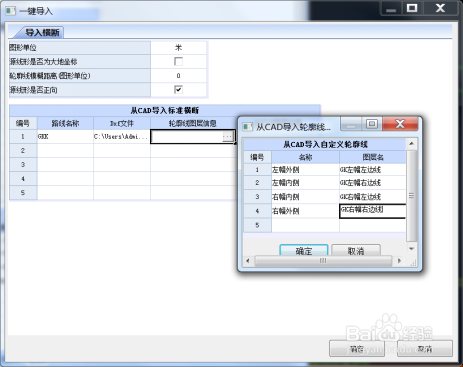This screenshot has width=463, height=367.
Task: Select the route name cell GKK
Action: pos(65,137)
